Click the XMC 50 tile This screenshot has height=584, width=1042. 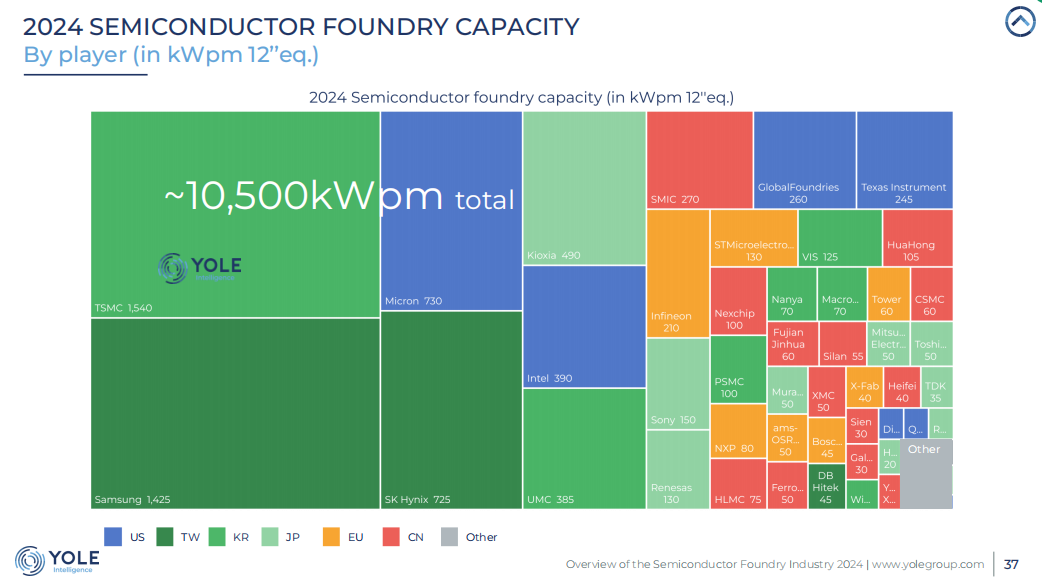tap(827, 391)
